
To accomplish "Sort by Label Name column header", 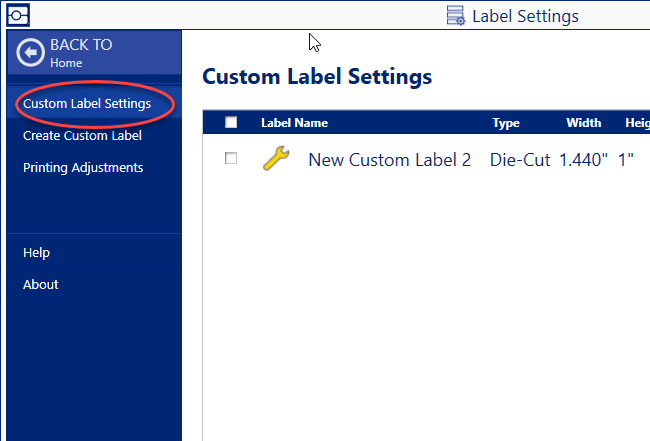I will [x=294, y=123].
